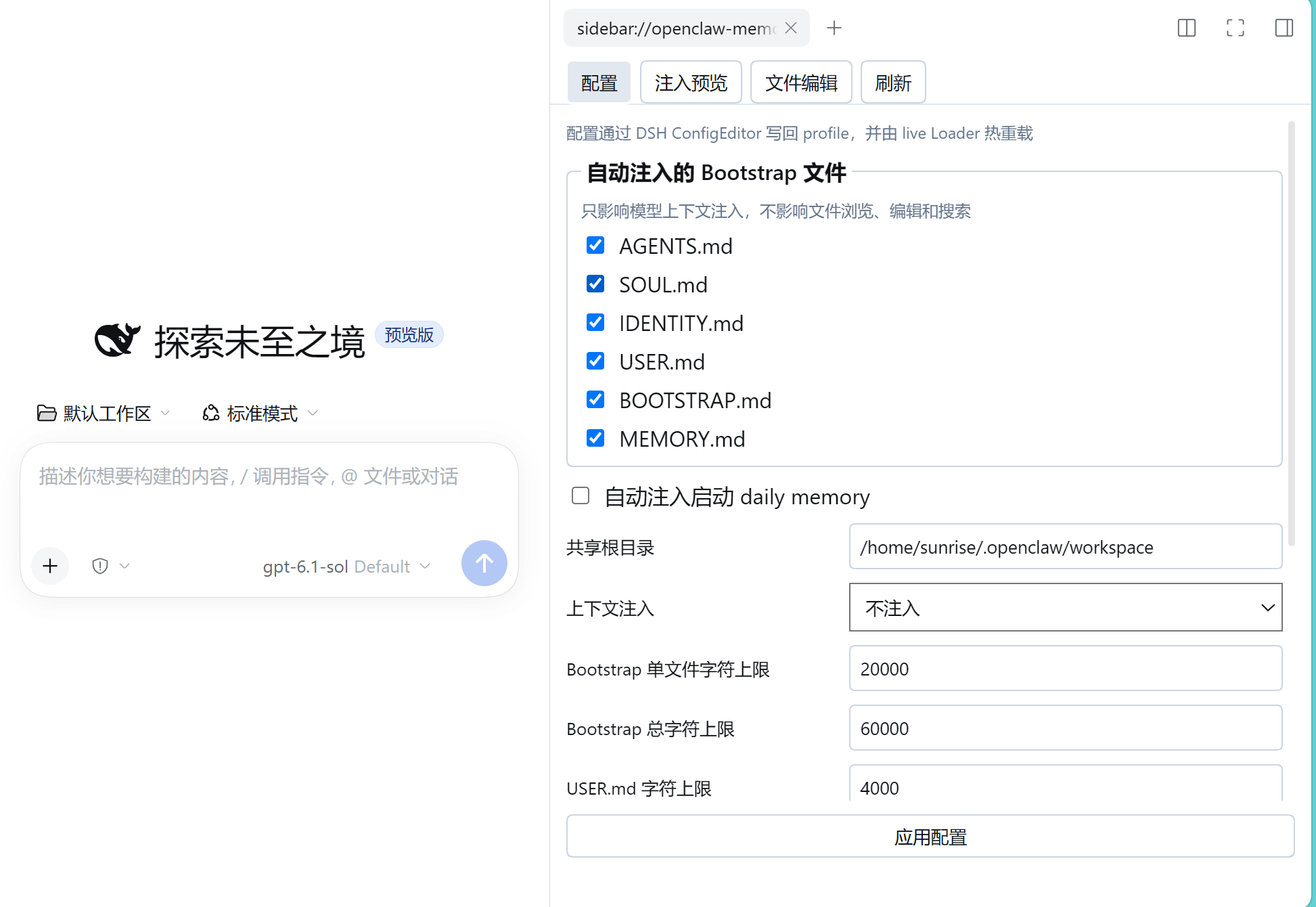Add attachment with the plus button

click(x=50, y=566)
